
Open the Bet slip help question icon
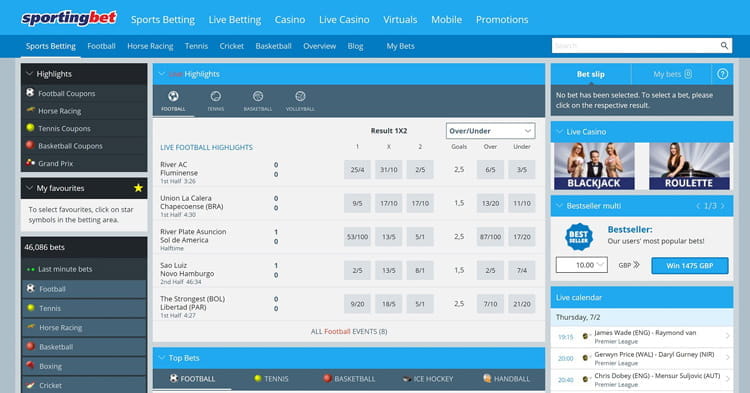(722, 74)
